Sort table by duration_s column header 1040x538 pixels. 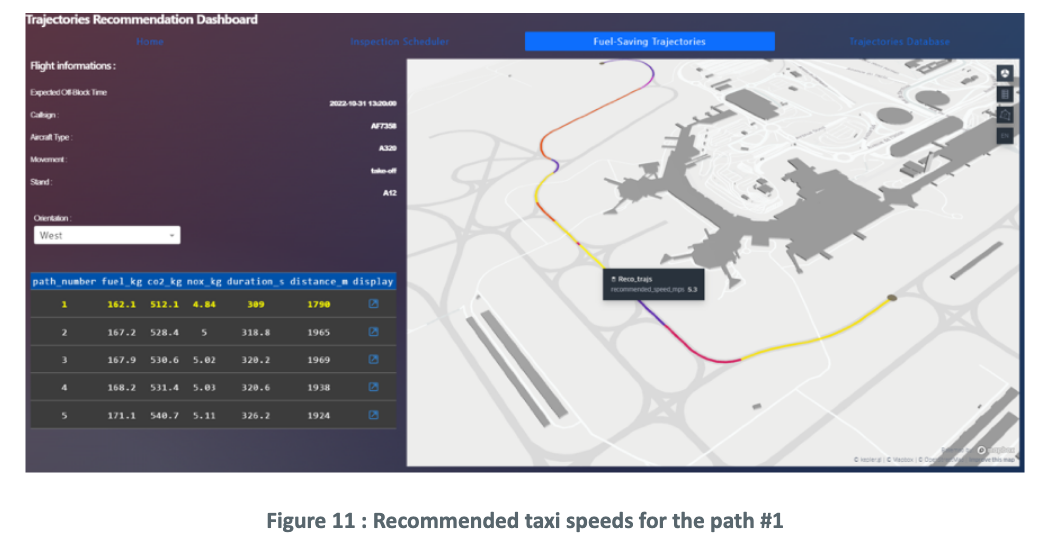click(255, 281)
